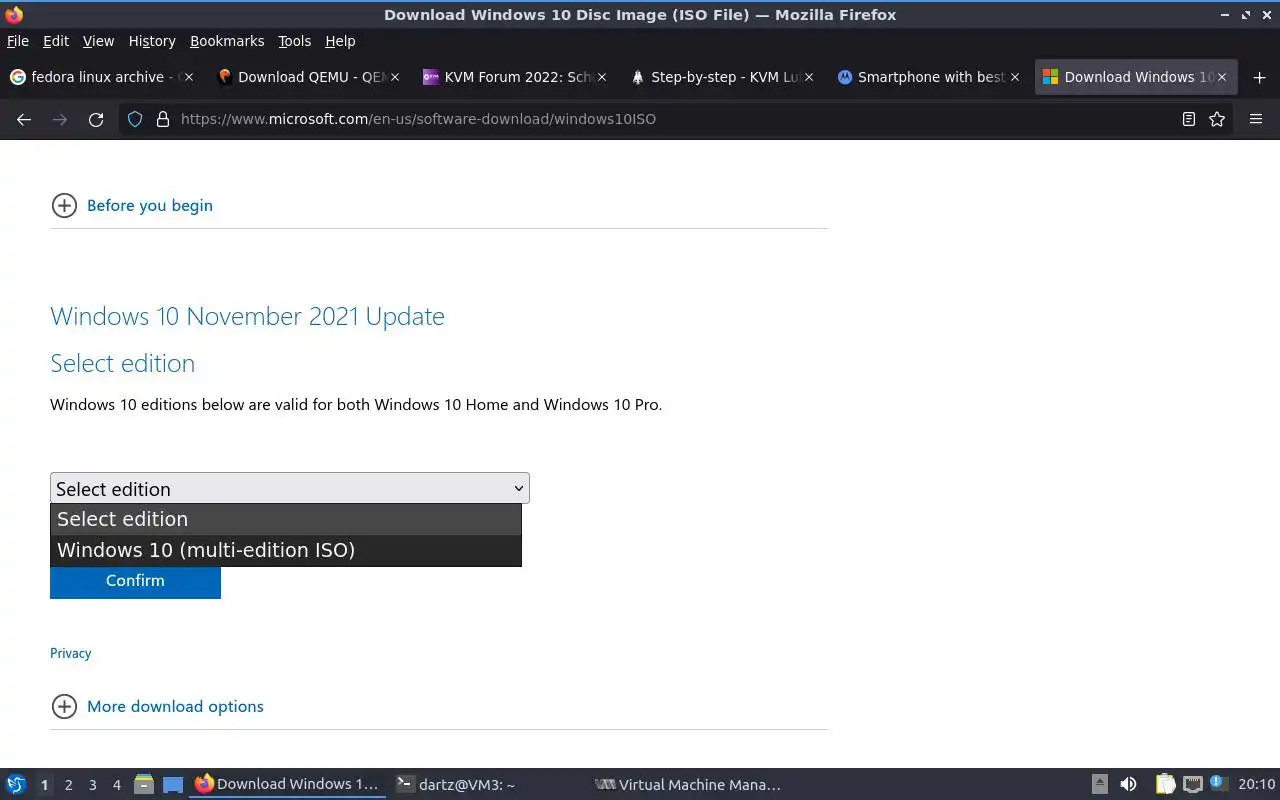Viewport: 1280px width, 800px height.
Task: Switch to the Smartphone with best tab
Action: [927, 77]
